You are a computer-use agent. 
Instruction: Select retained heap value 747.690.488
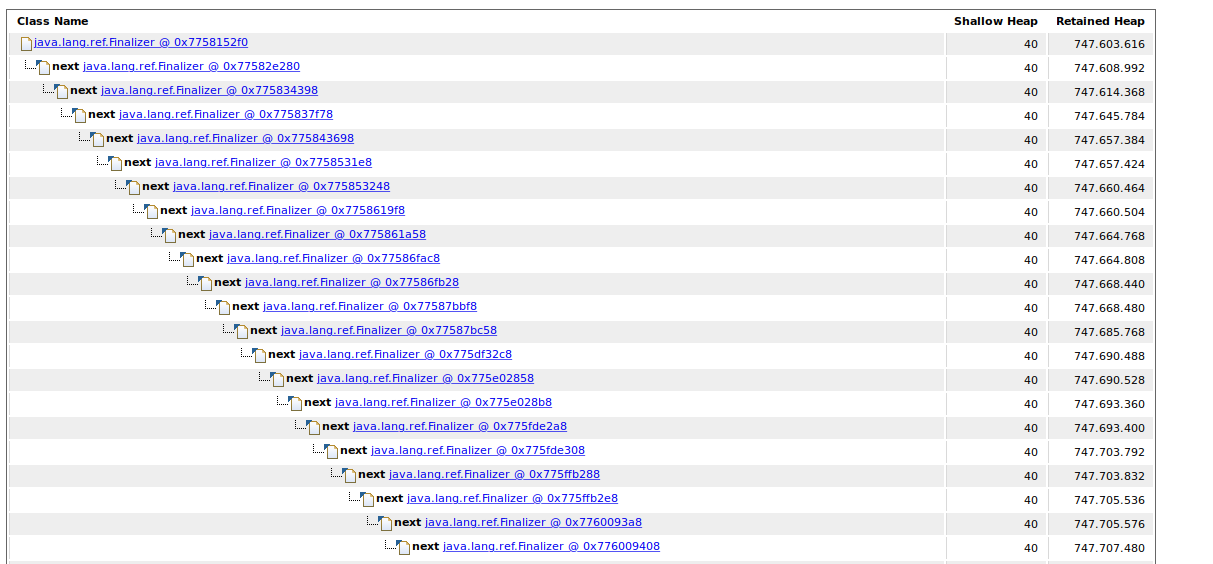coord(1109,356)
